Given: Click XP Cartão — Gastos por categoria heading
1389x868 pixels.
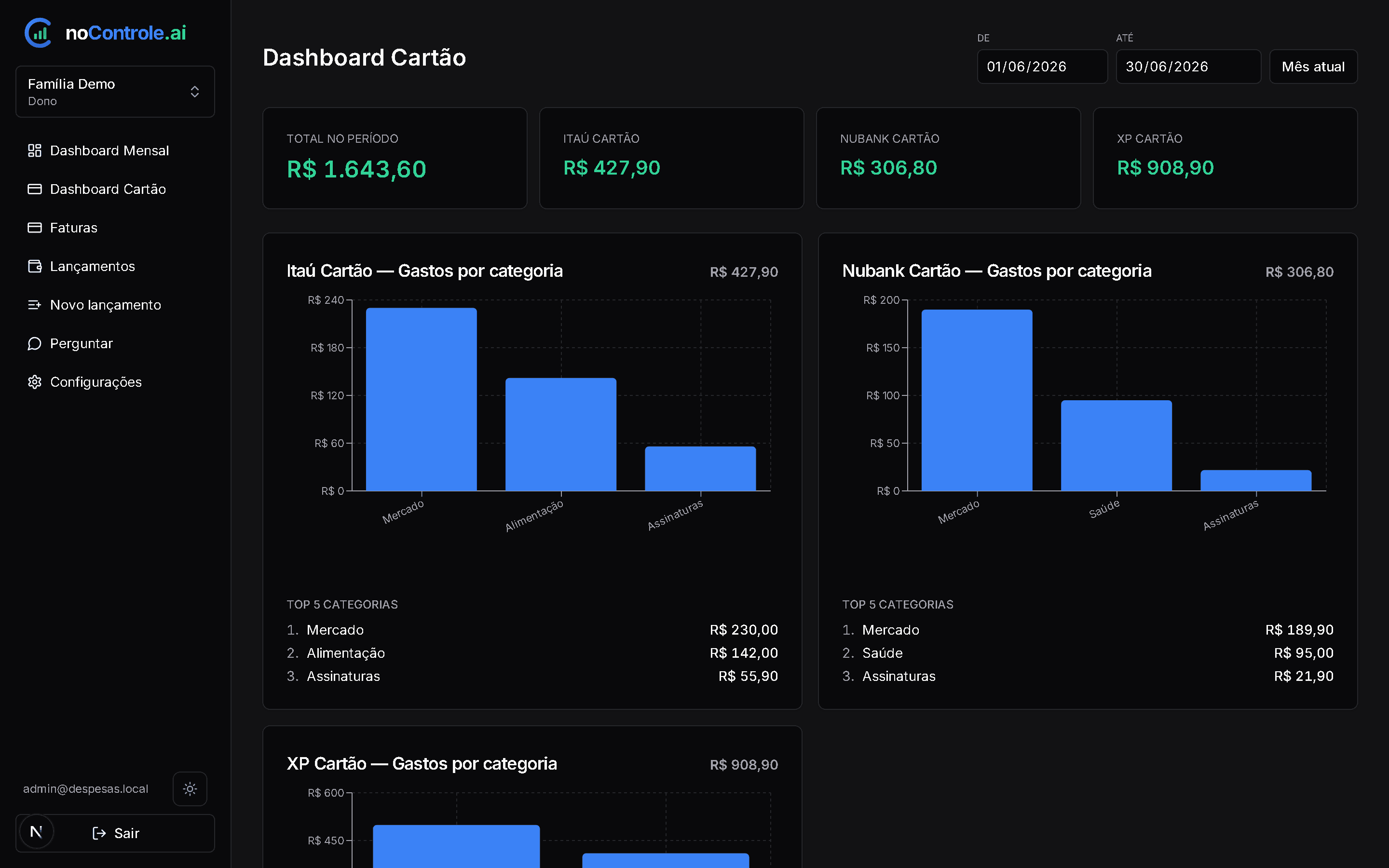Looking at the screenshot, I should pyautogui.click(x=422, y=764).
